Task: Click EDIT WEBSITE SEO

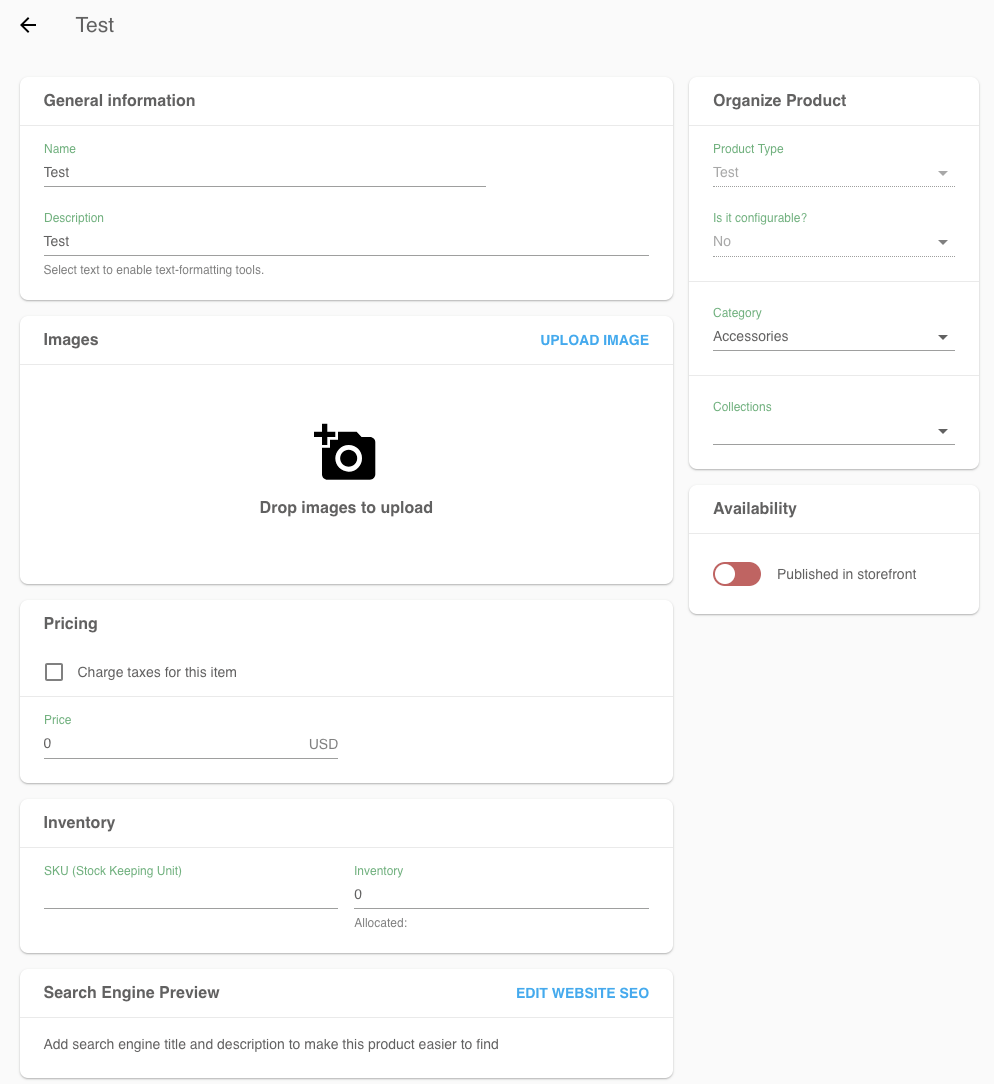Action: [x=582, y=993]
